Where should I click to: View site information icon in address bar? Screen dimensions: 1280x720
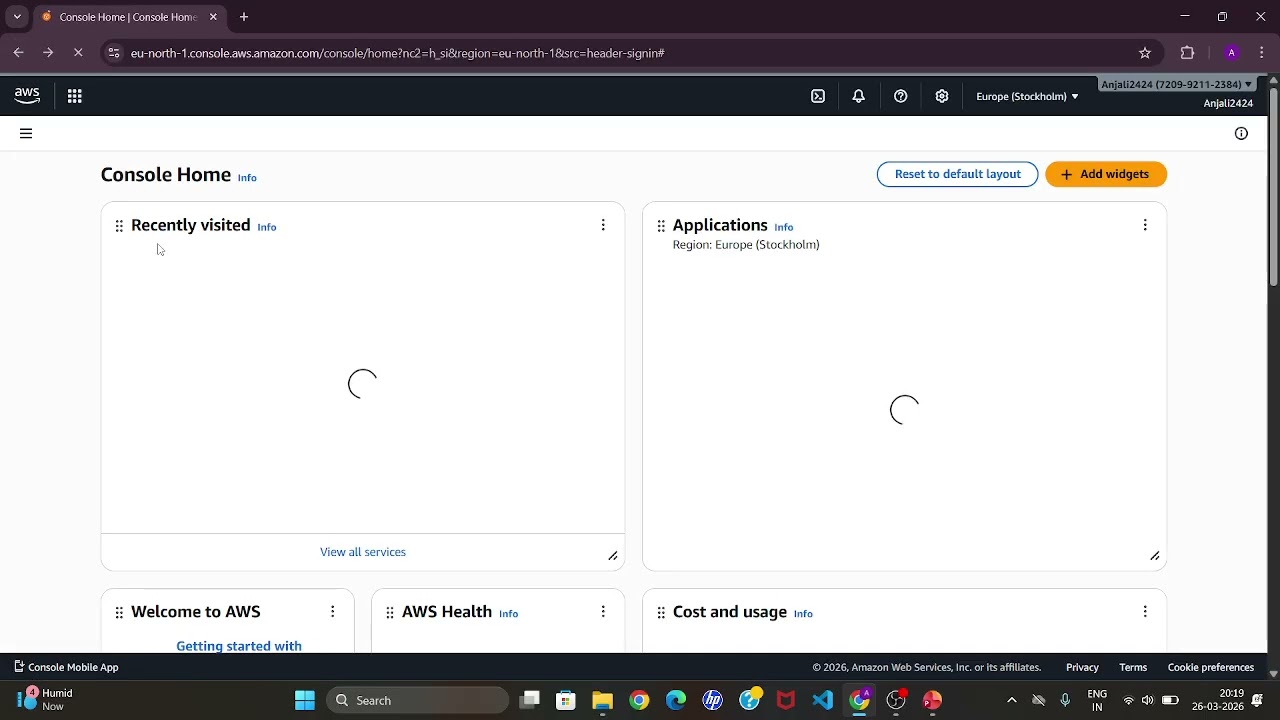coord(114,53)
